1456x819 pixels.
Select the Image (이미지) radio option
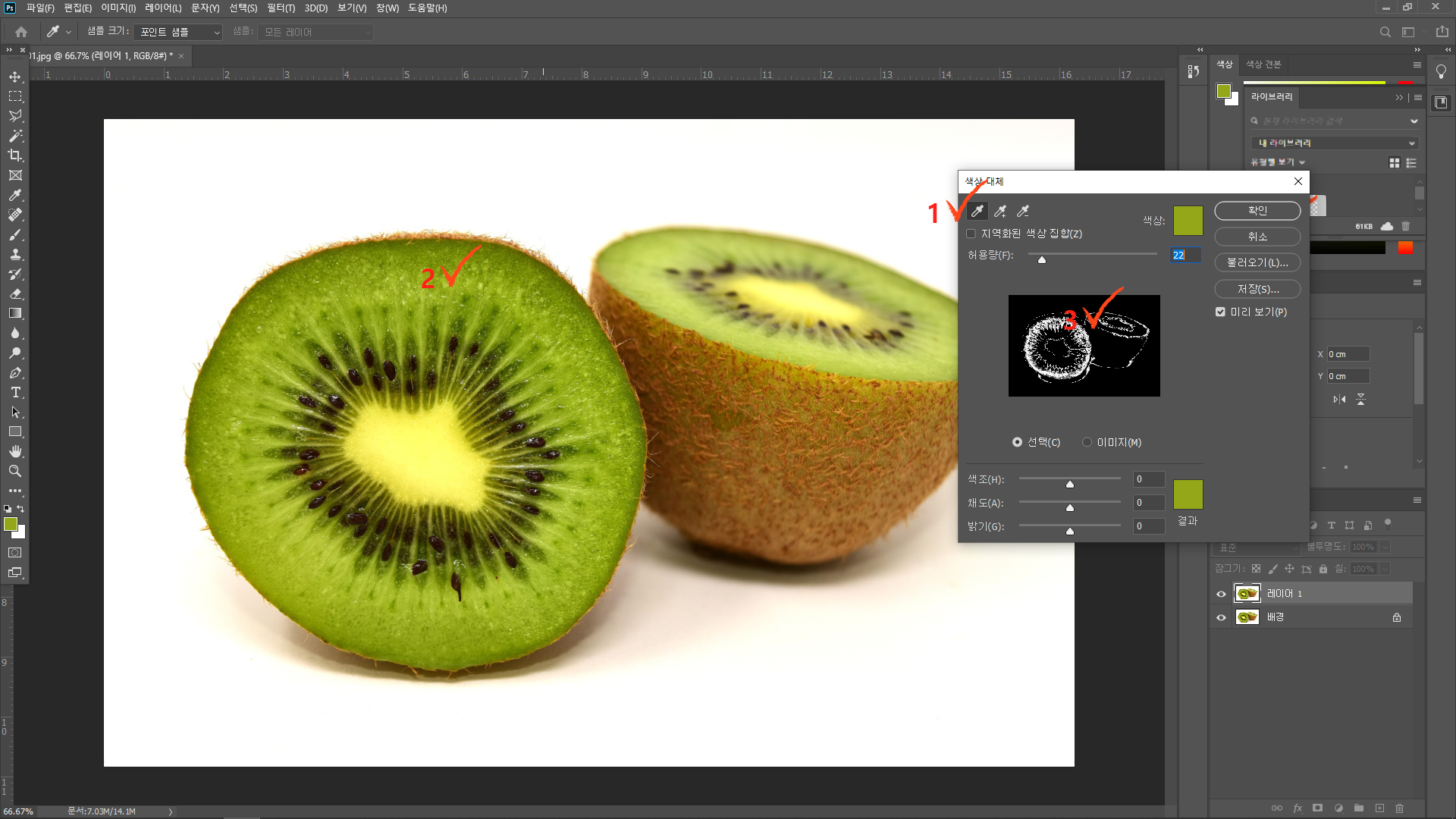pyautogui.click(x=1087, y=442)
